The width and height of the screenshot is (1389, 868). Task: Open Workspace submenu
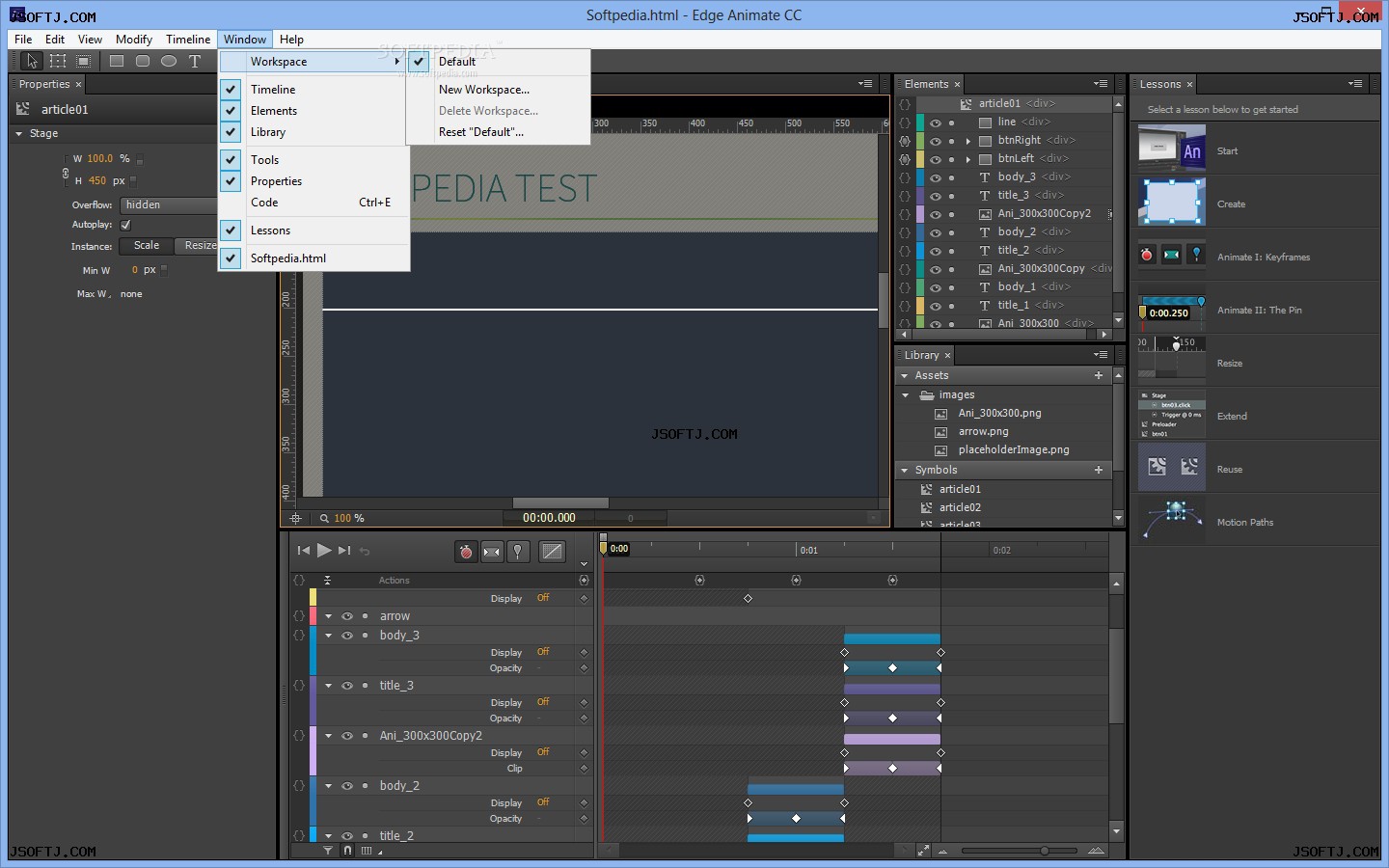point(313,61)
